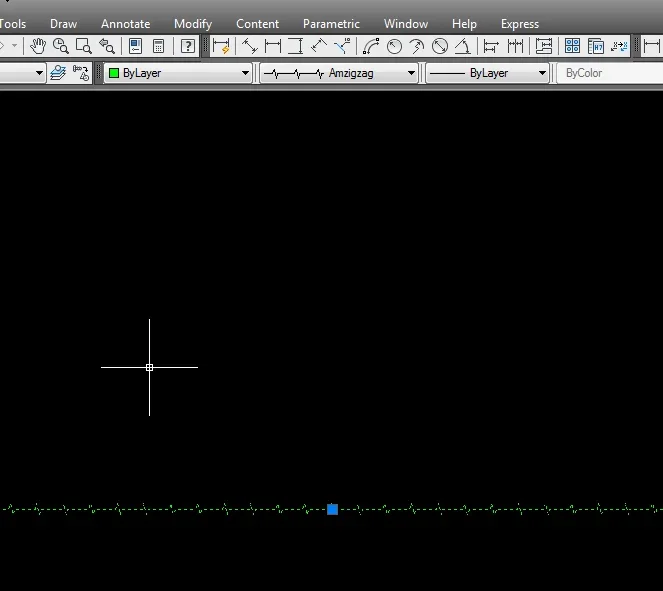Open the Express menu
Viewport: 663px width, 591px height.
pyautogui.click(x=520, y=24)
